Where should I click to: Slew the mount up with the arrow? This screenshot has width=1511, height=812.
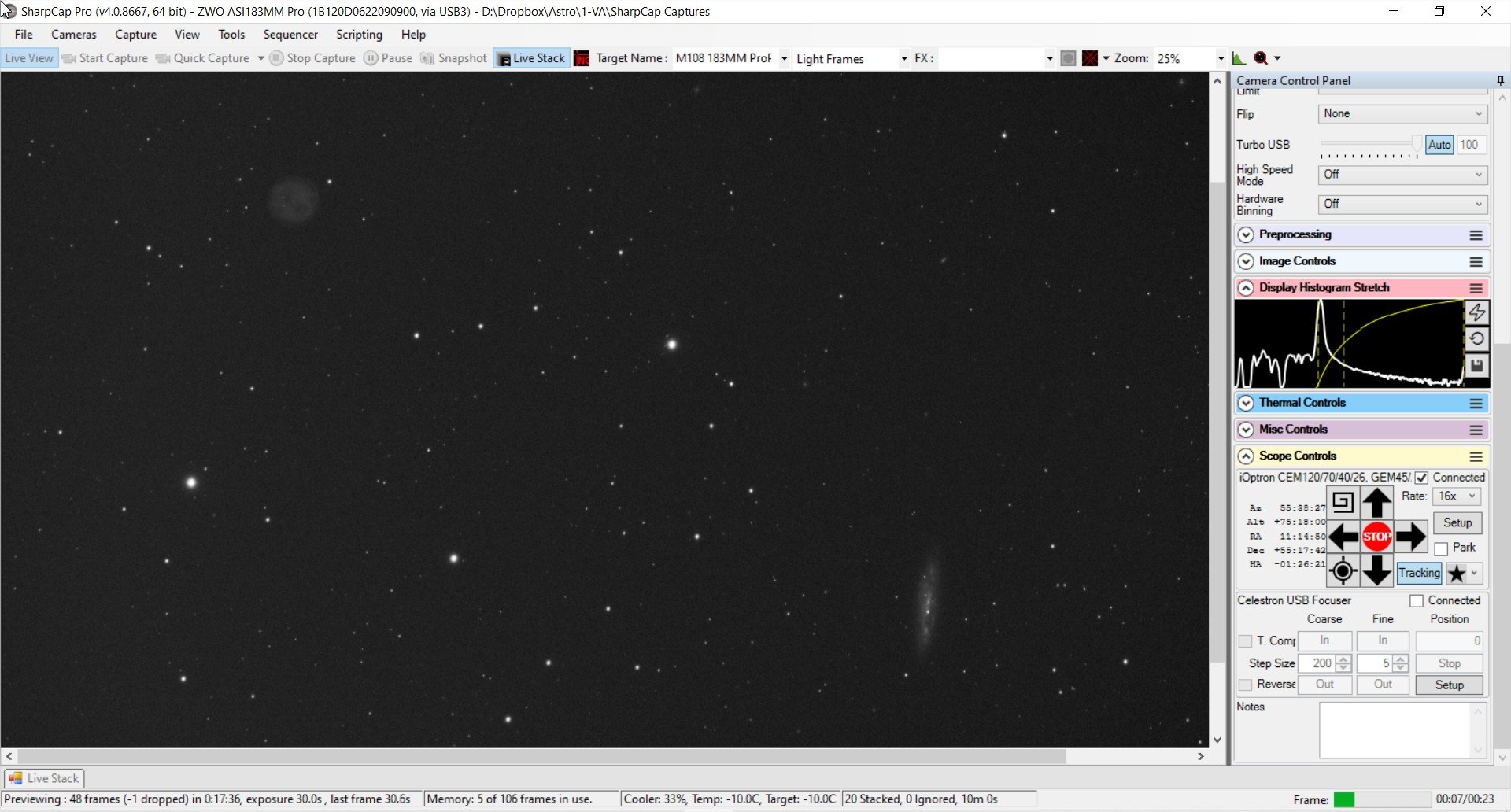click(x=1376, y=503)
